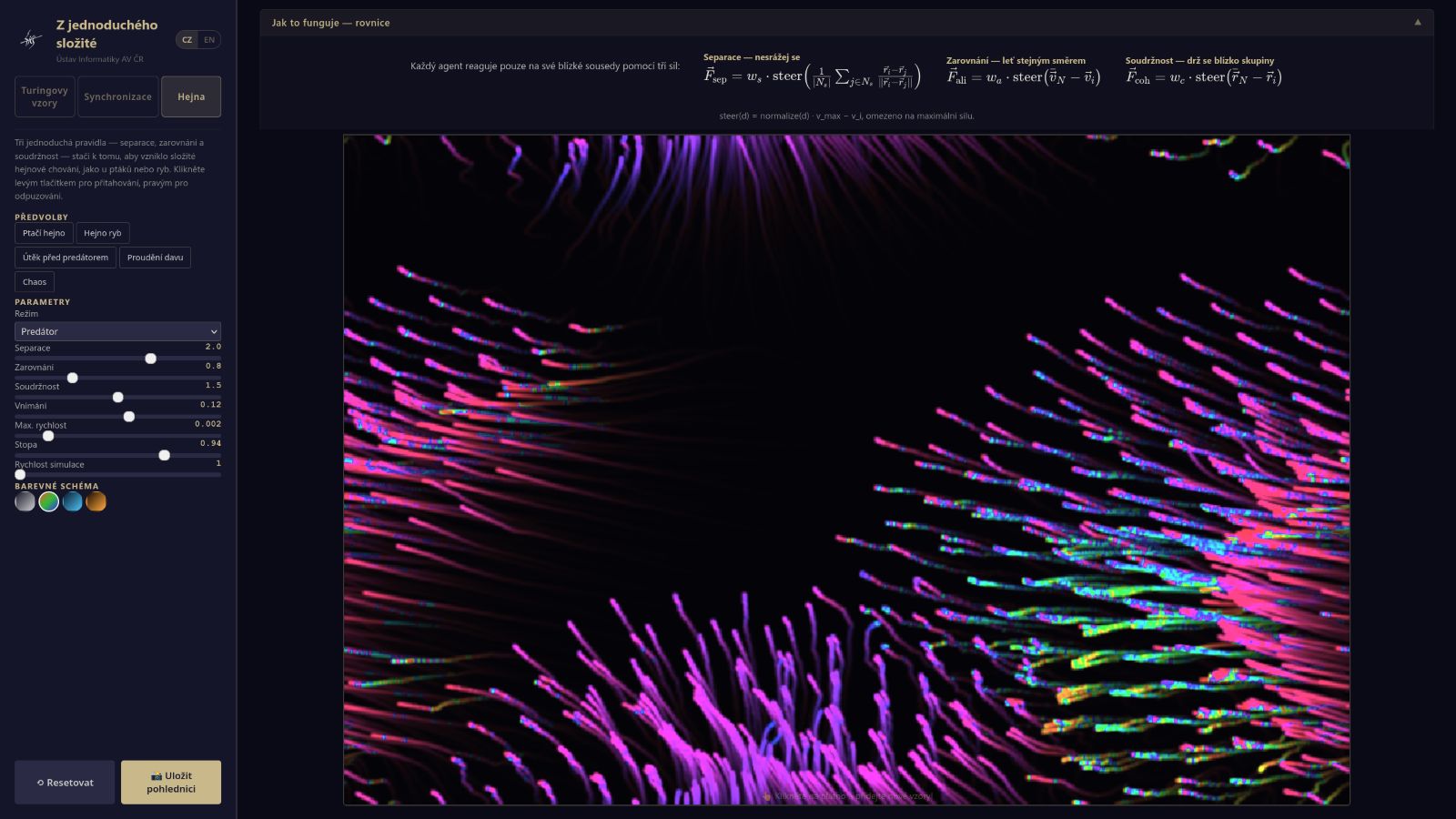The image size is (1456, 819).
Task: Apply the Ptačí hejno preset
Action: coord(44,233)
